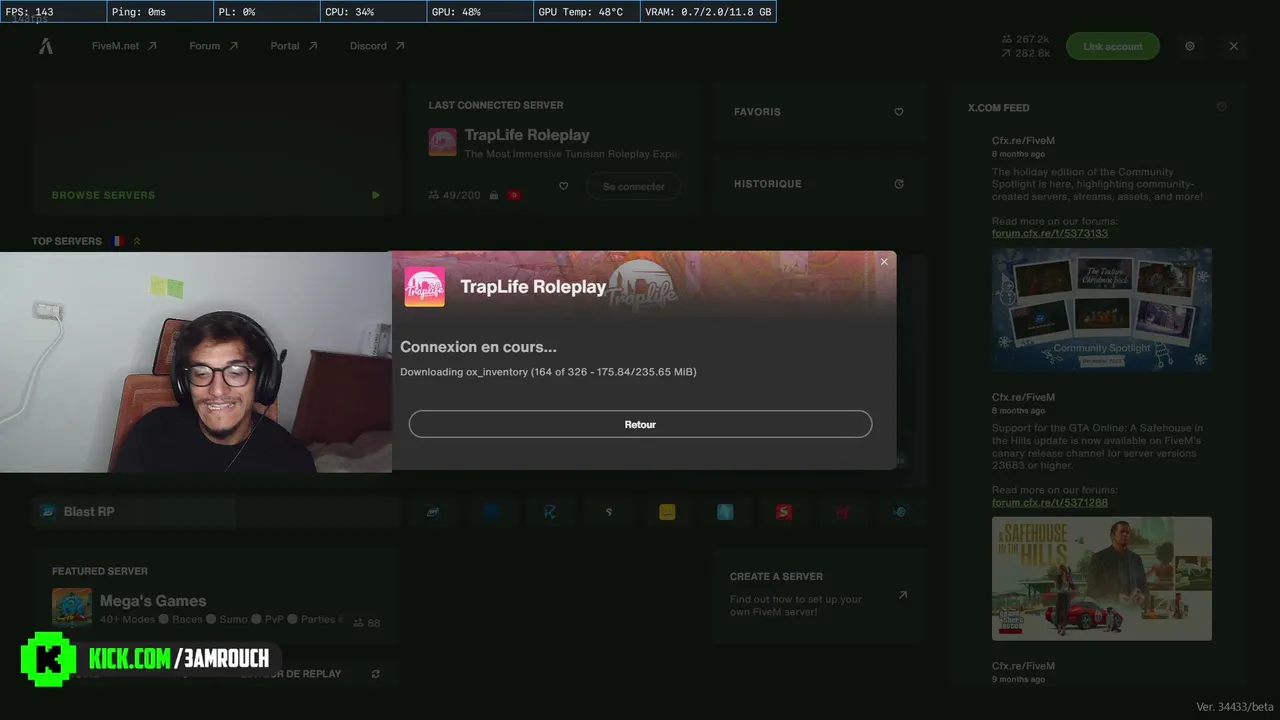
Task: Click the refresh icon beside the replay editor label
Action: (376, 674)
